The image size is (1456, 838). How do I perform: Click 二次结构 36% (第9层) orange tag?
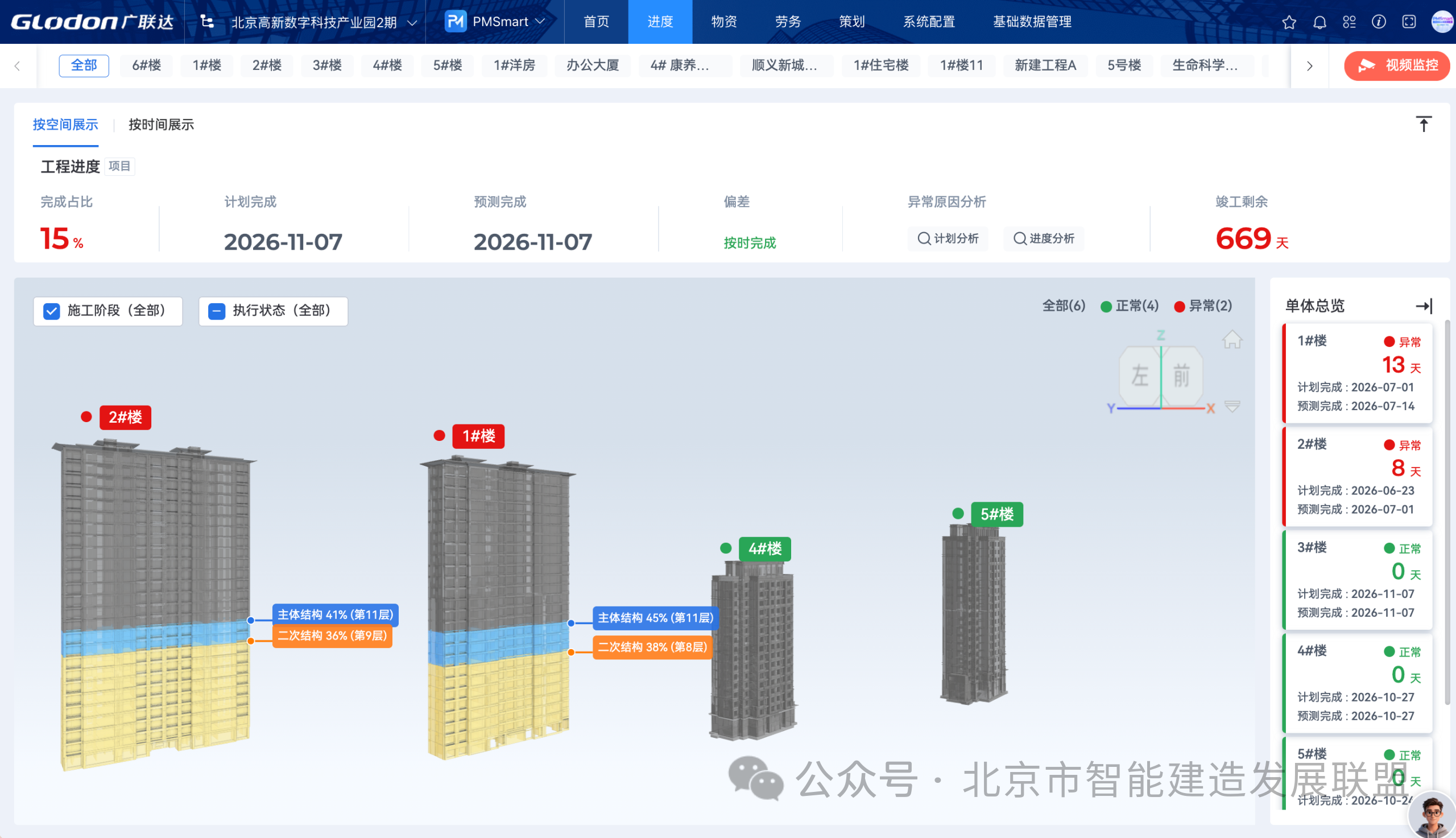coord(333,636)
